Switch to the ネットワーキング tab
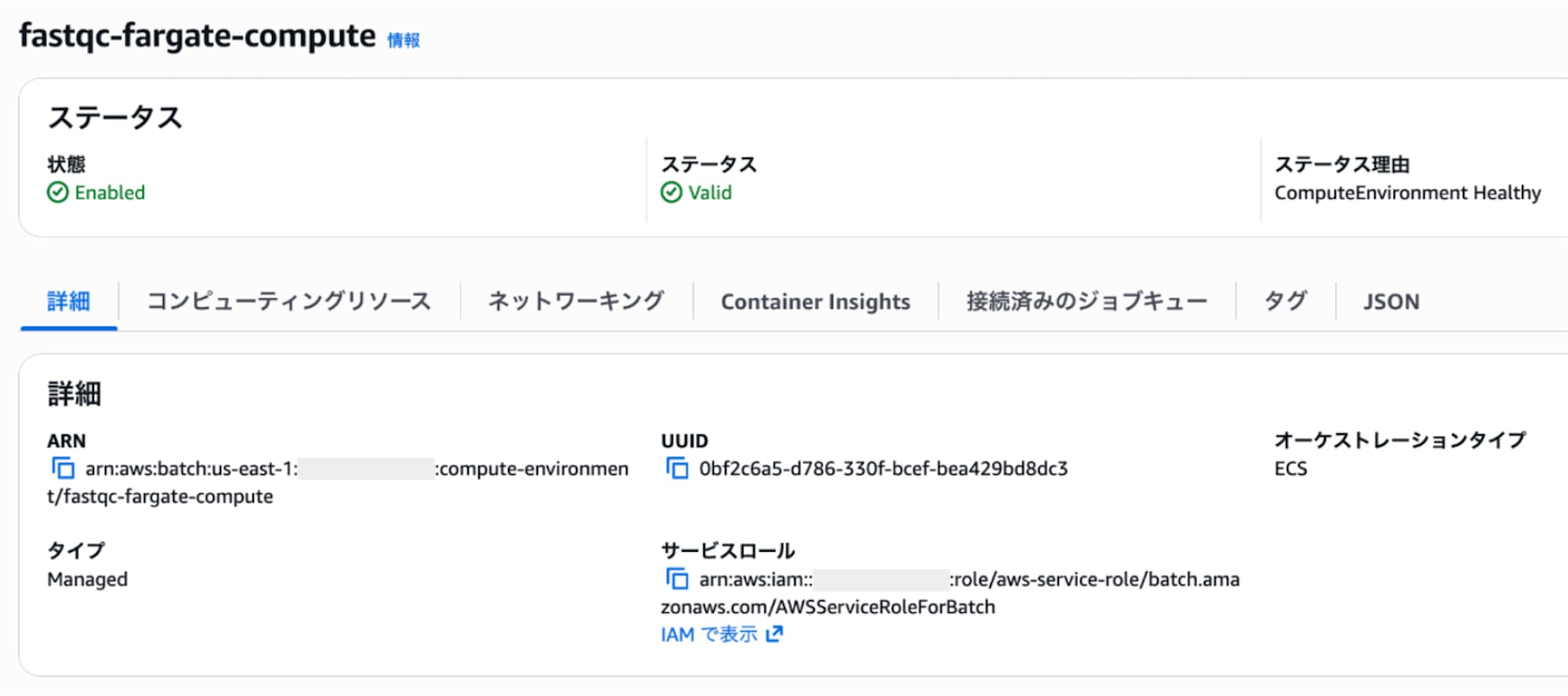Image resolution: width=1568 pixels, height=696 pixels. pos(576,302)
